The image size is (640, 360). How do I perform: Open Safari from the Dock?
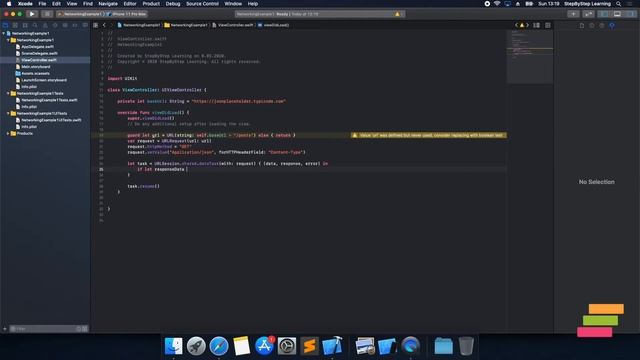219,346
